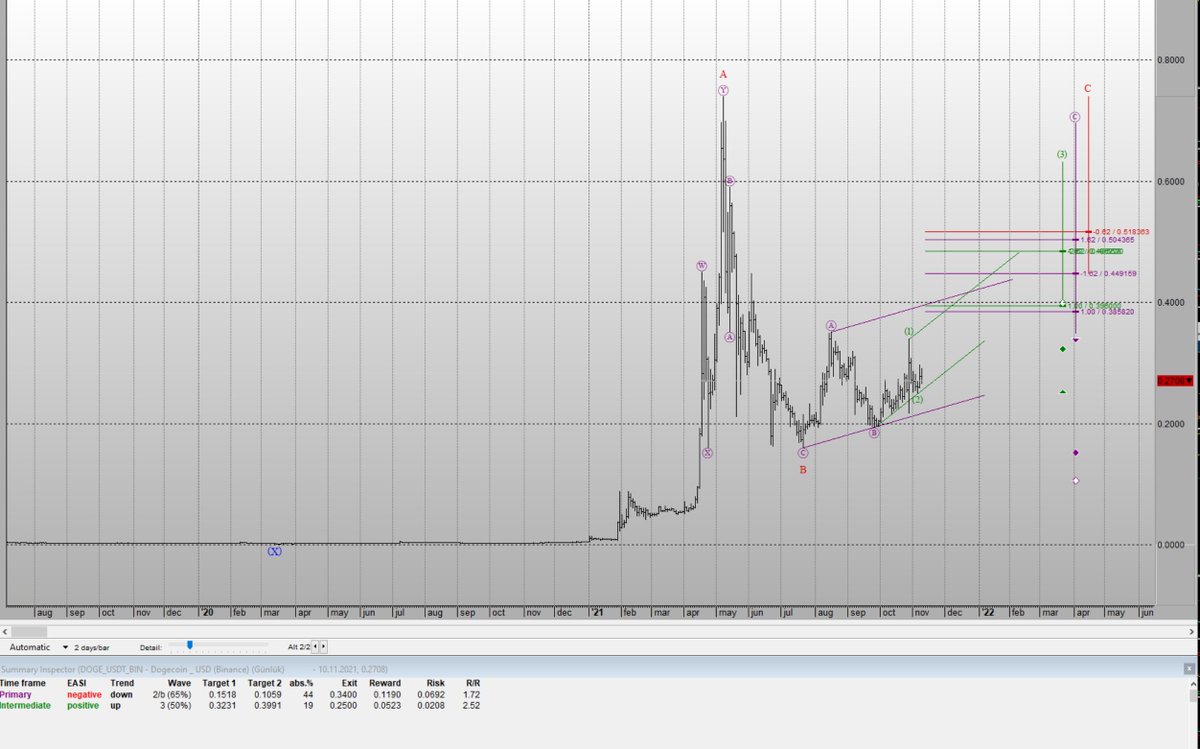Select the circled W wave label
Screen dimensions: 1200x749
(x=701, y=266)
